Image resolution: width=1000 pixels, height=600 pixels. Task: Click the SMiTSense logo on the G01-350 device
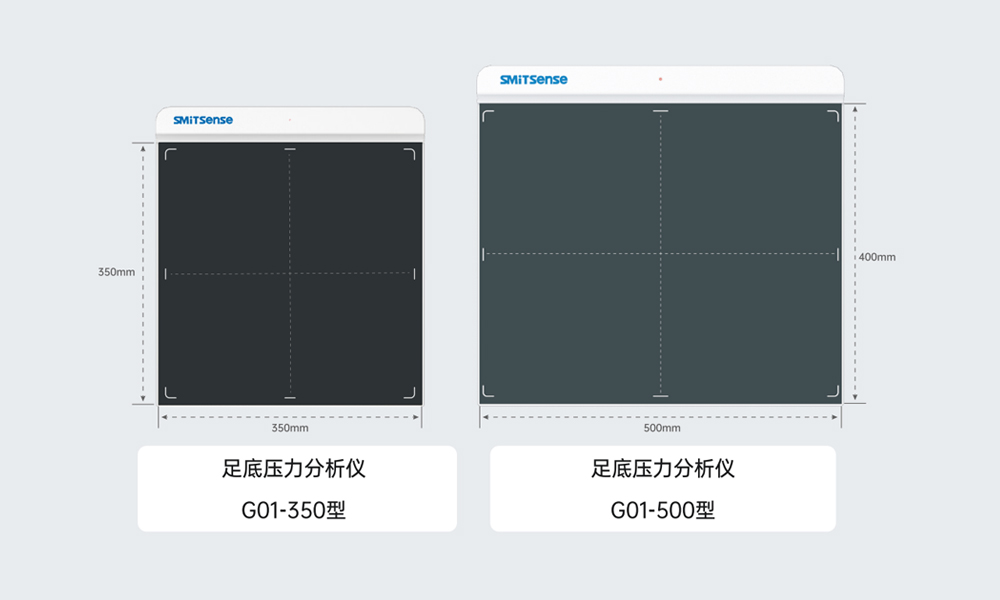(x=203, y=120)
